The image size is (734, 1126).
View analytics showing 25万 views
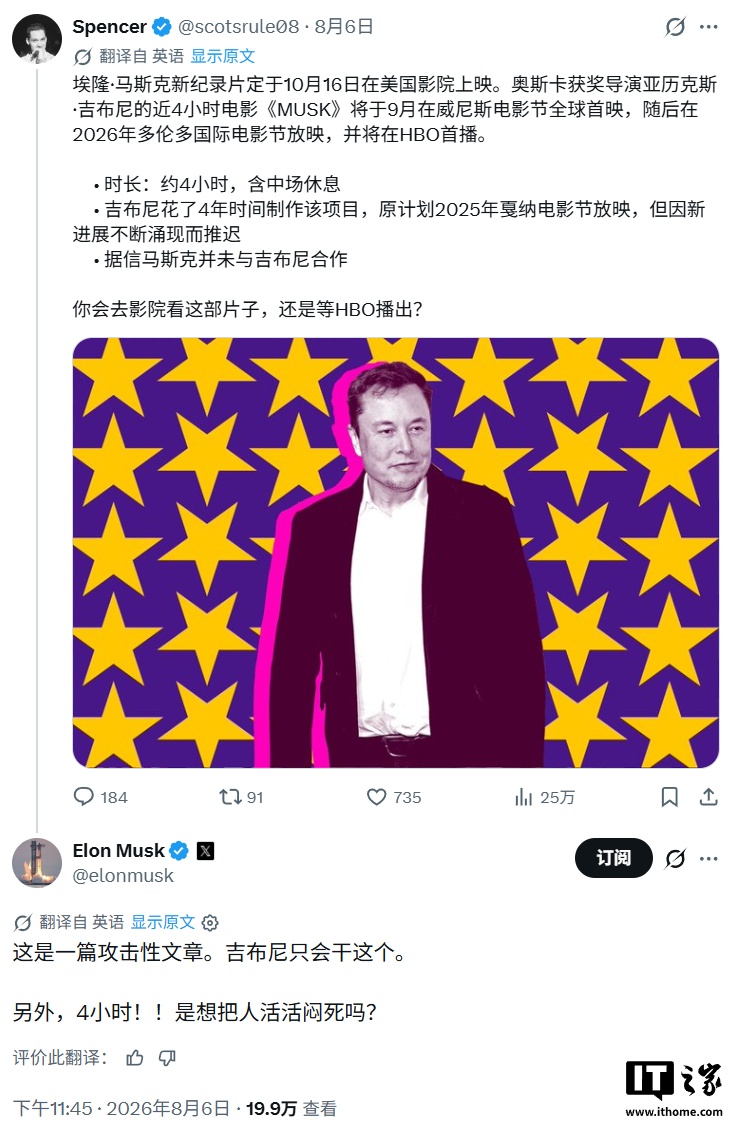pos(544,797)
